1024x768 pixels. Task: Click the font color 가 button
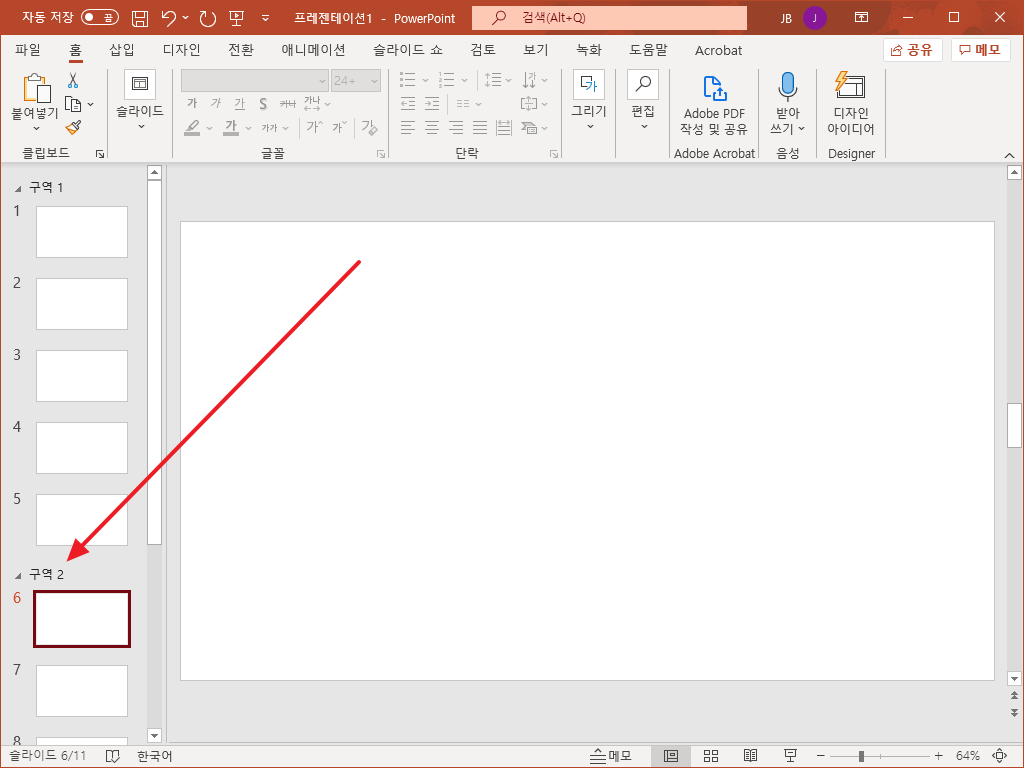click(x=231, y=127)
